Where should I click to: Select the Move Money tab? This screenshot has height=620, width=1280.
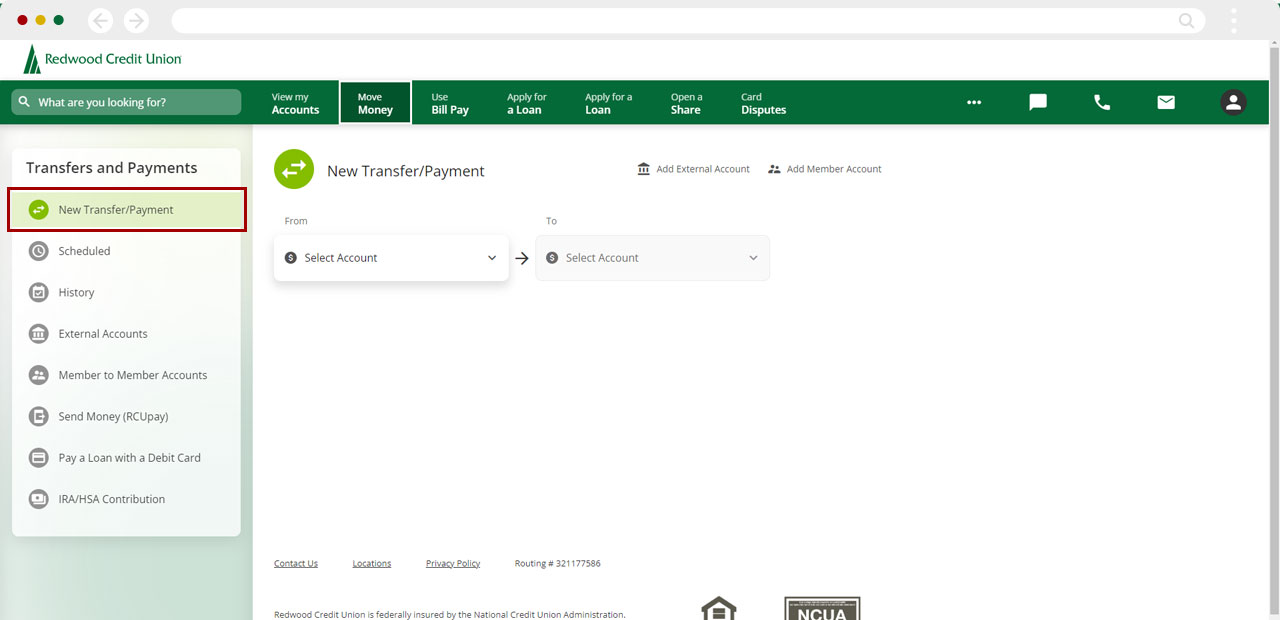[x=375, y=103]
